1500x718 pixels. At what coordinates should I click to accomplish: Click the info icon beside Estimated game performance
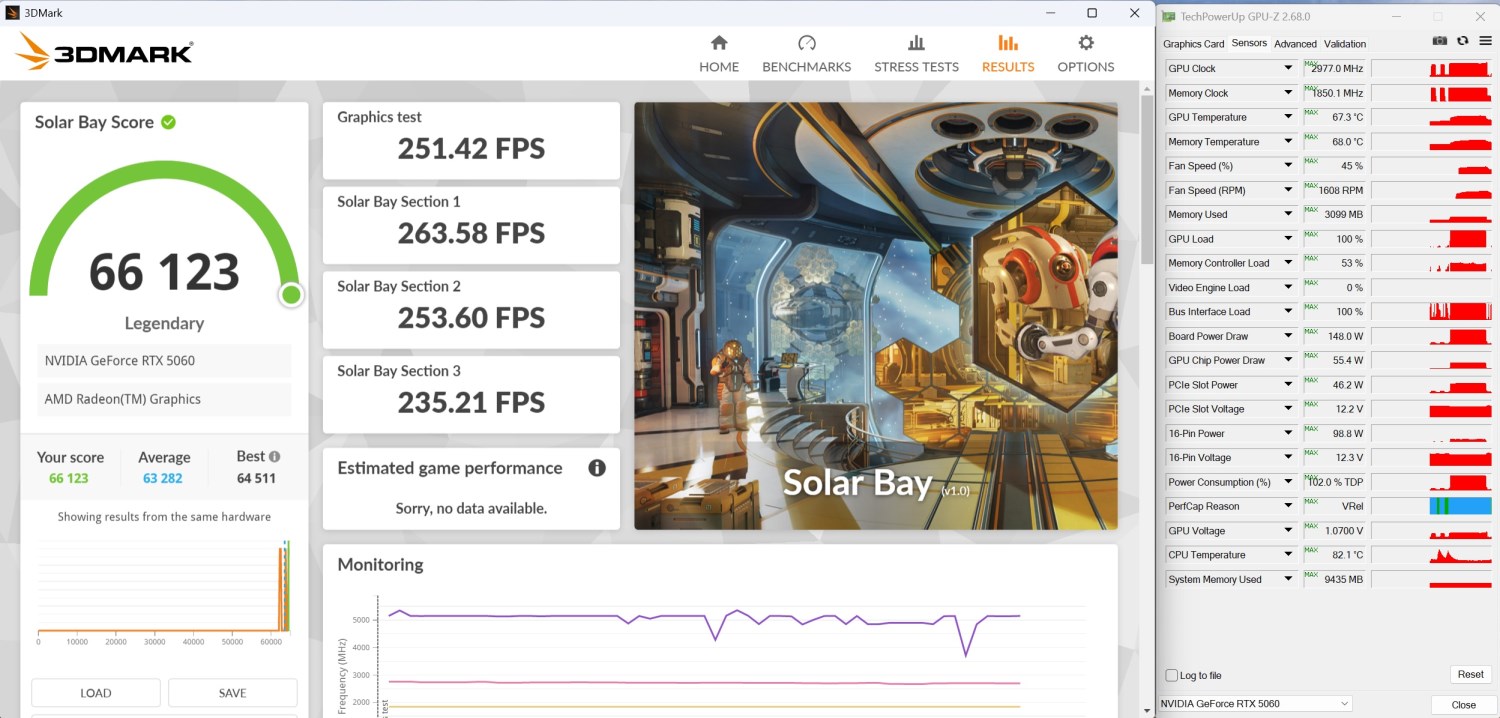coord(597,468)
